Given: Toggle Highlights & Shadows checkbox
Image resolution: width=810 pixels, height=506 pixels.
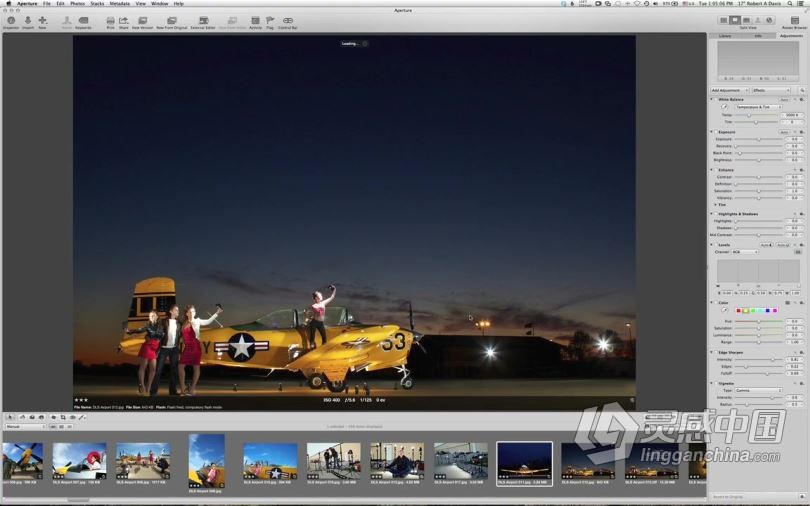Looking at the screenshot, I should pyautogui.click(x=716, y=214).
